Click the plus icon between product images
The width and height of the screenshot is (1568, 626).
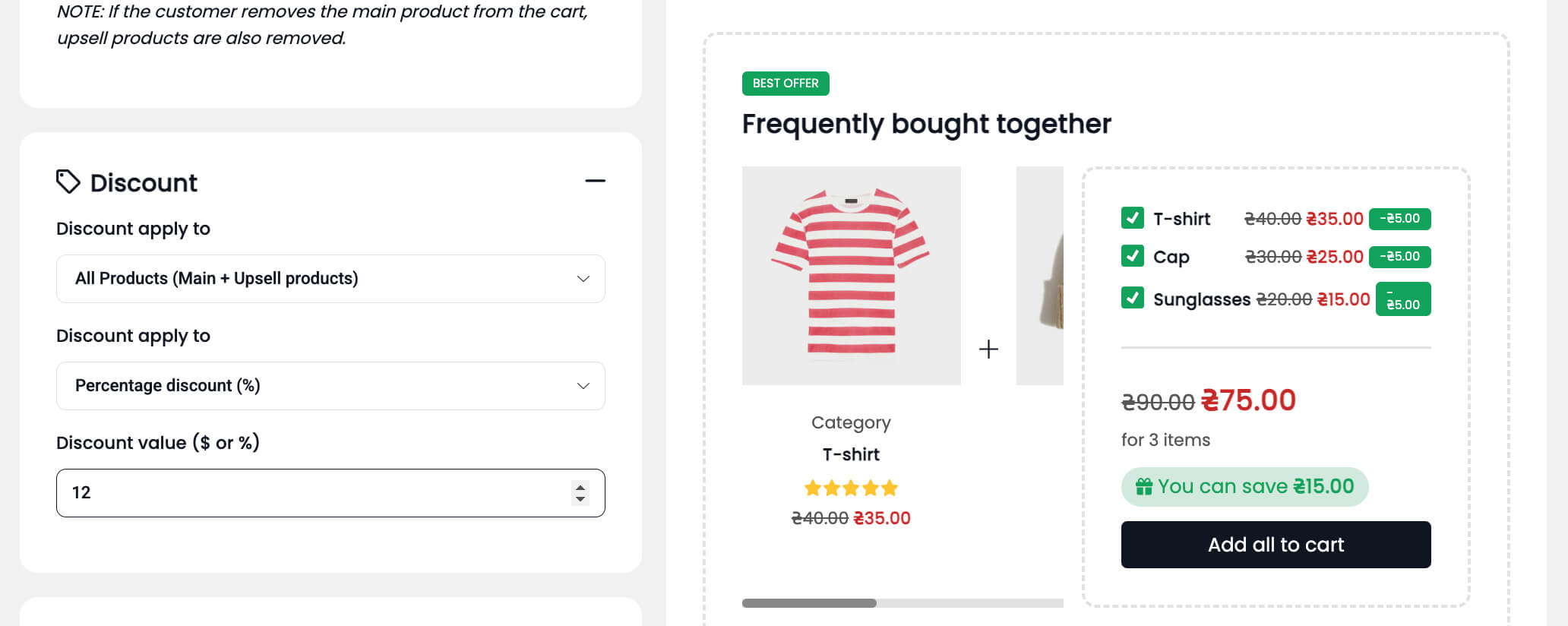pyautogui.click(x=988, y=349)
